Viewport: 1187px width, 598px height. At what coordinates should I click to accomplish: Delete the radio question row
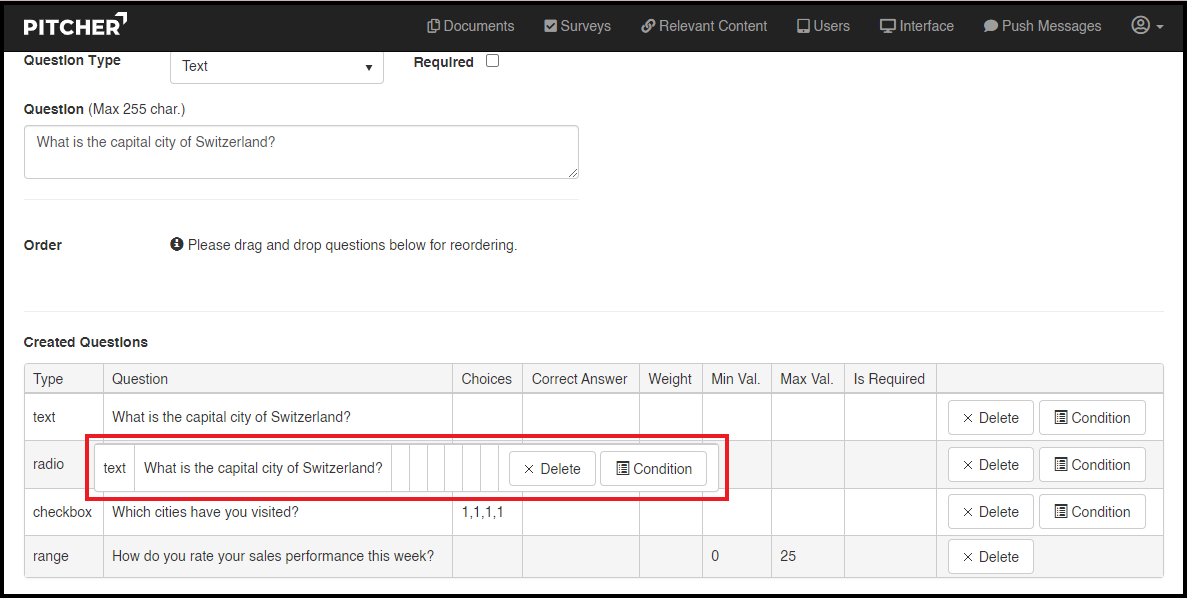click(x=990, y=465)
